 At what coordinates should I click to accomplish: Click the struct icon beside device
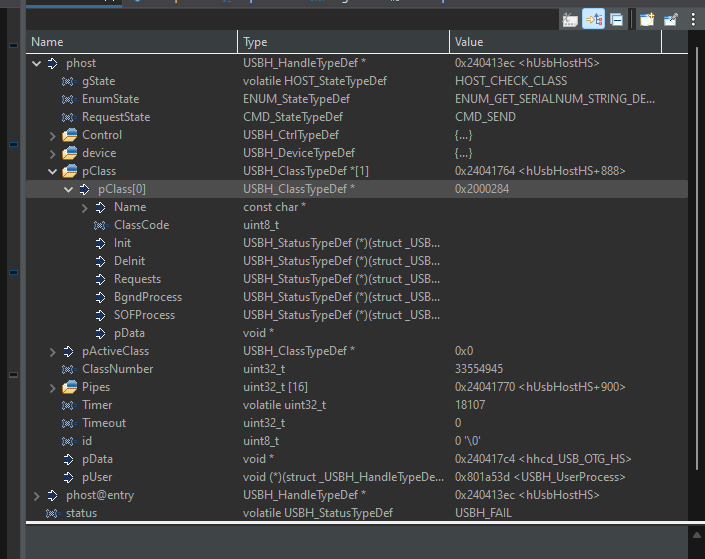[69, 153]
